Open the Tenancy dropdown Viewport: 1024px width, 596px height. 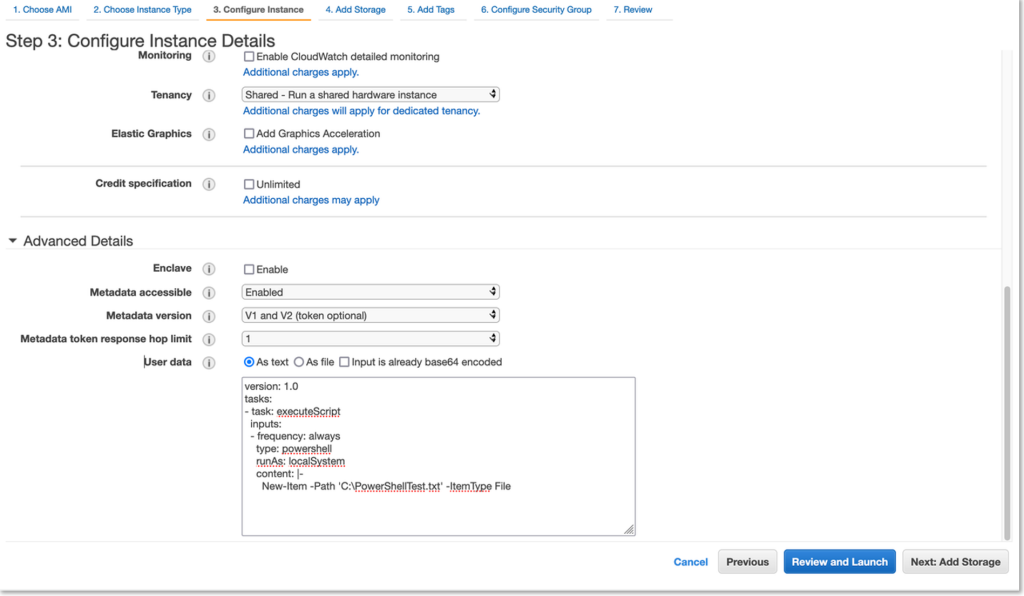tap(370, 93)
